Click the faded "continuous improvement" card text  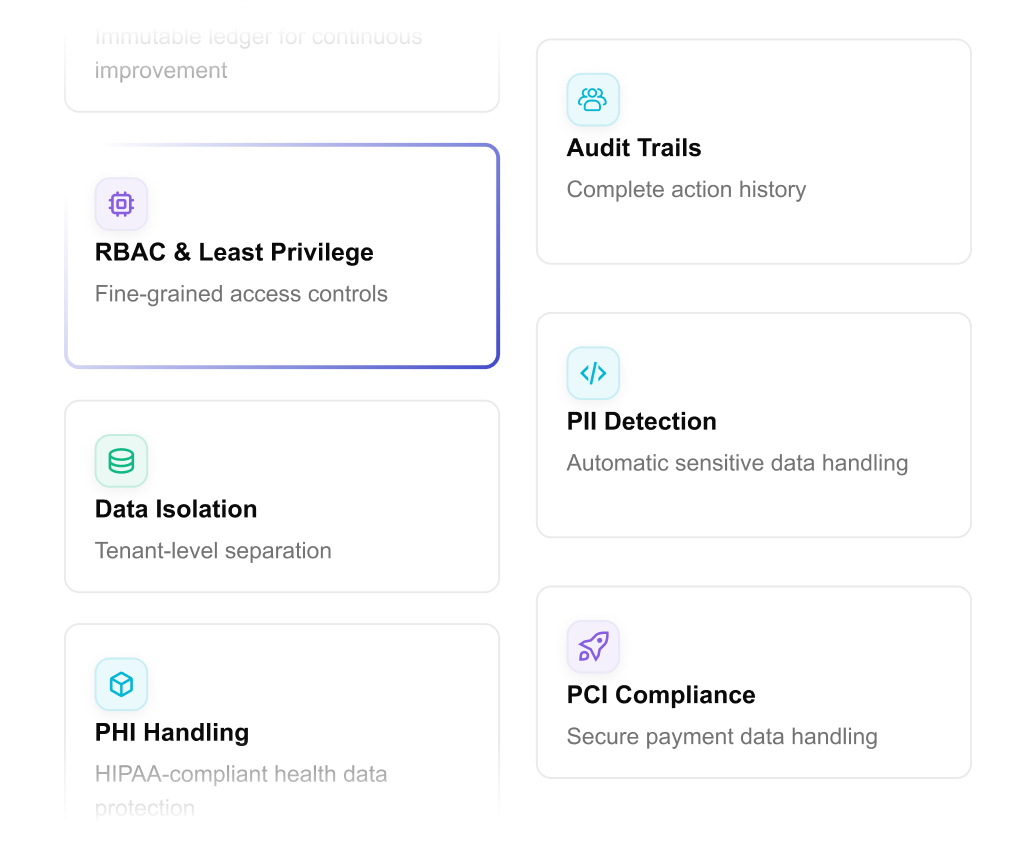(161, 71)
